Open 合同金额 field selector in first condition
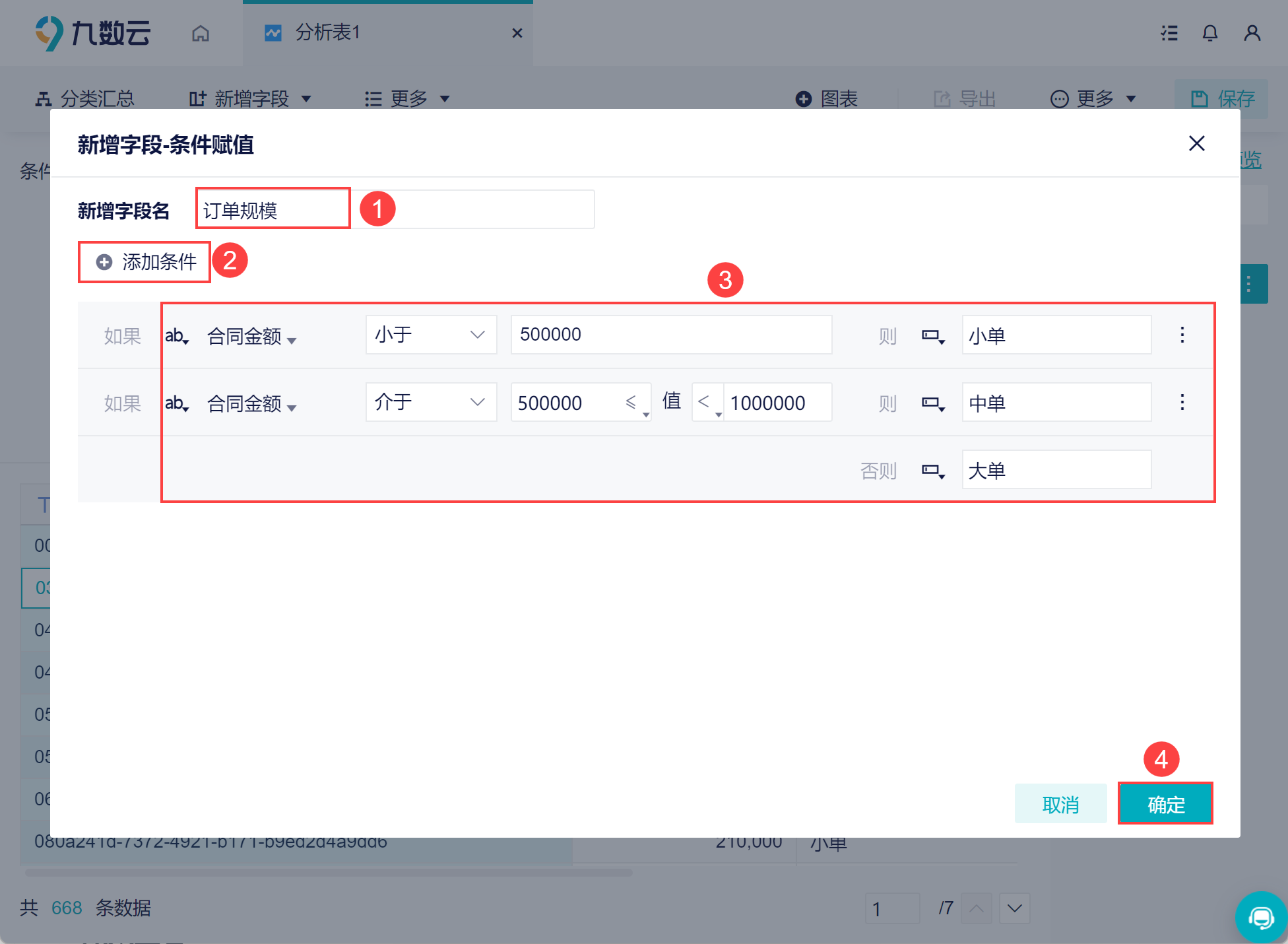This screenshot has width=1288, height=944. click(x=251, y=337)
